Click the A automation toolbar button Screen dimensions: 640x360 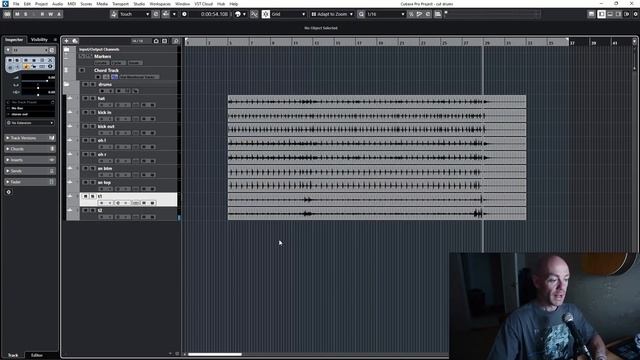click(x=59, y=14)
